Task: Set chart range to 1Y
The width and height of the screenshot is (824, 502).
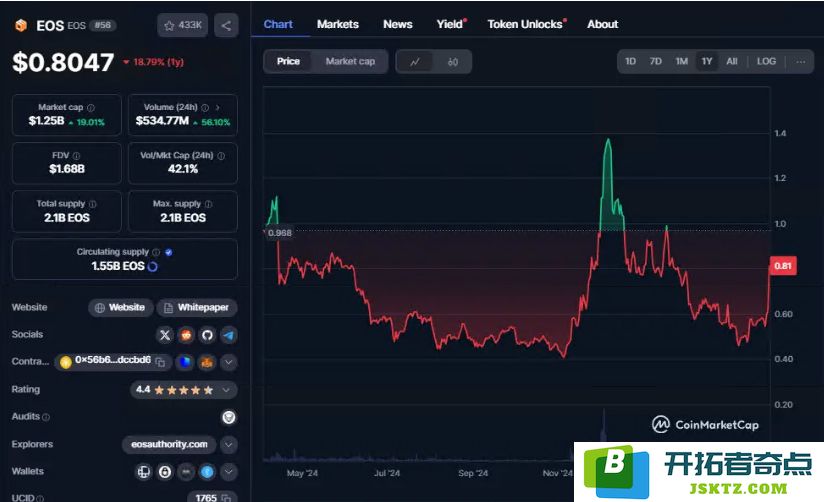Action: [707, 62]
